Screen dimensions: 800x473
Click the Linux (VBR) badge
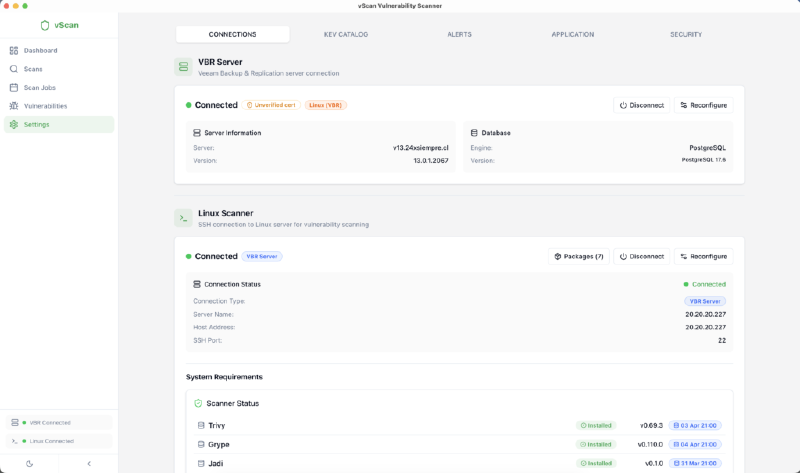(x=326, y=105)
